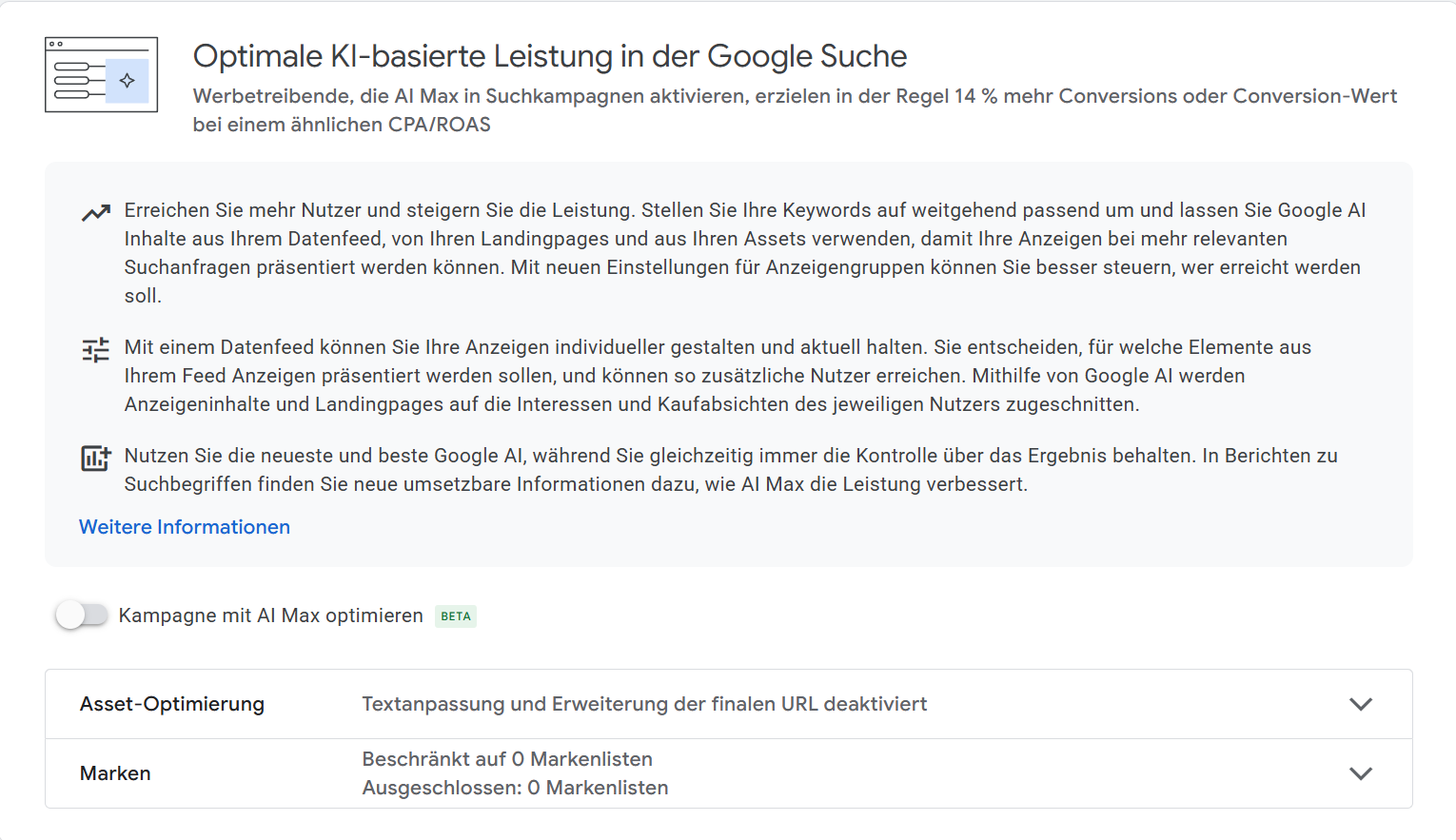Expand Asset-Optimierung with its chevron arrow
Viewport: 1456px width, 840px height.
coord(1361,704)
